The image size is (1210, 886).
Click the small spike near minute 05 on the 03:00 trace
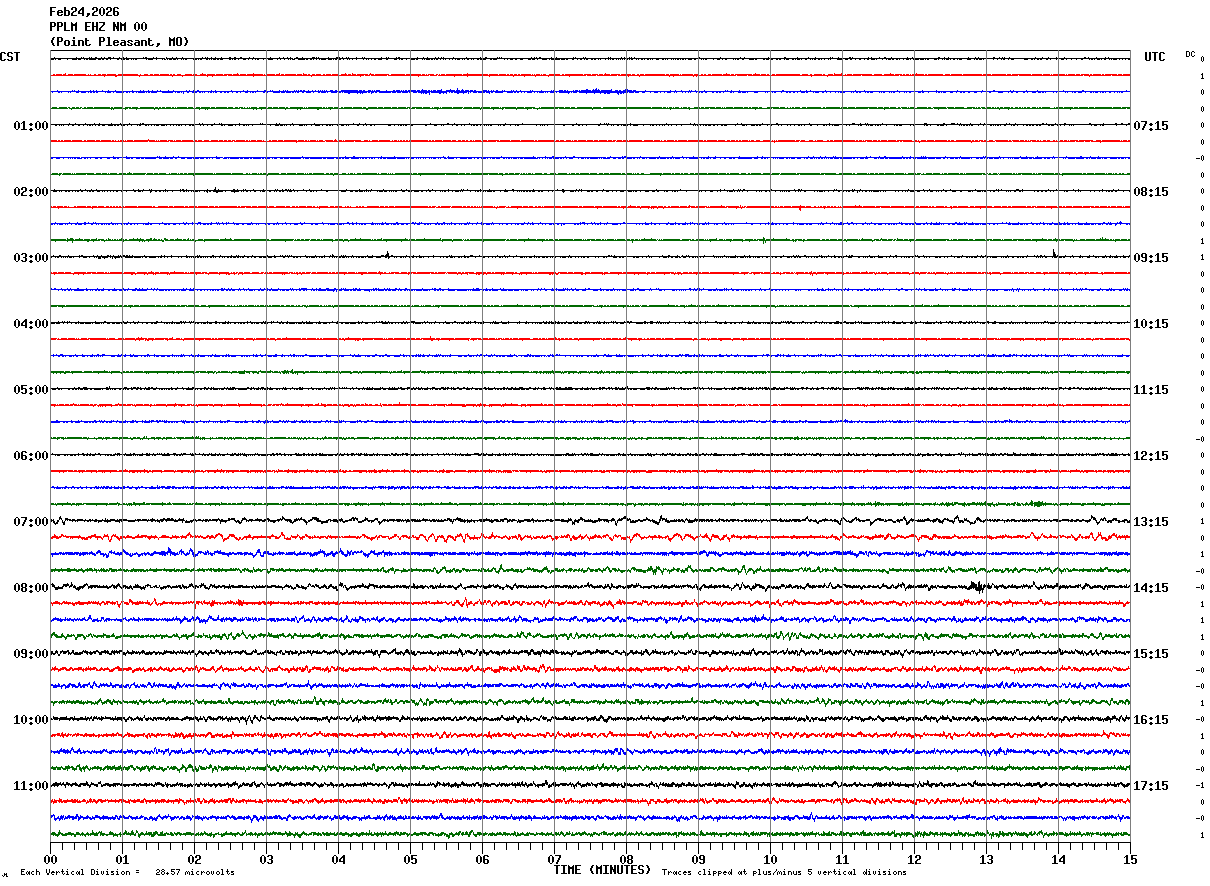coord(387,255)
